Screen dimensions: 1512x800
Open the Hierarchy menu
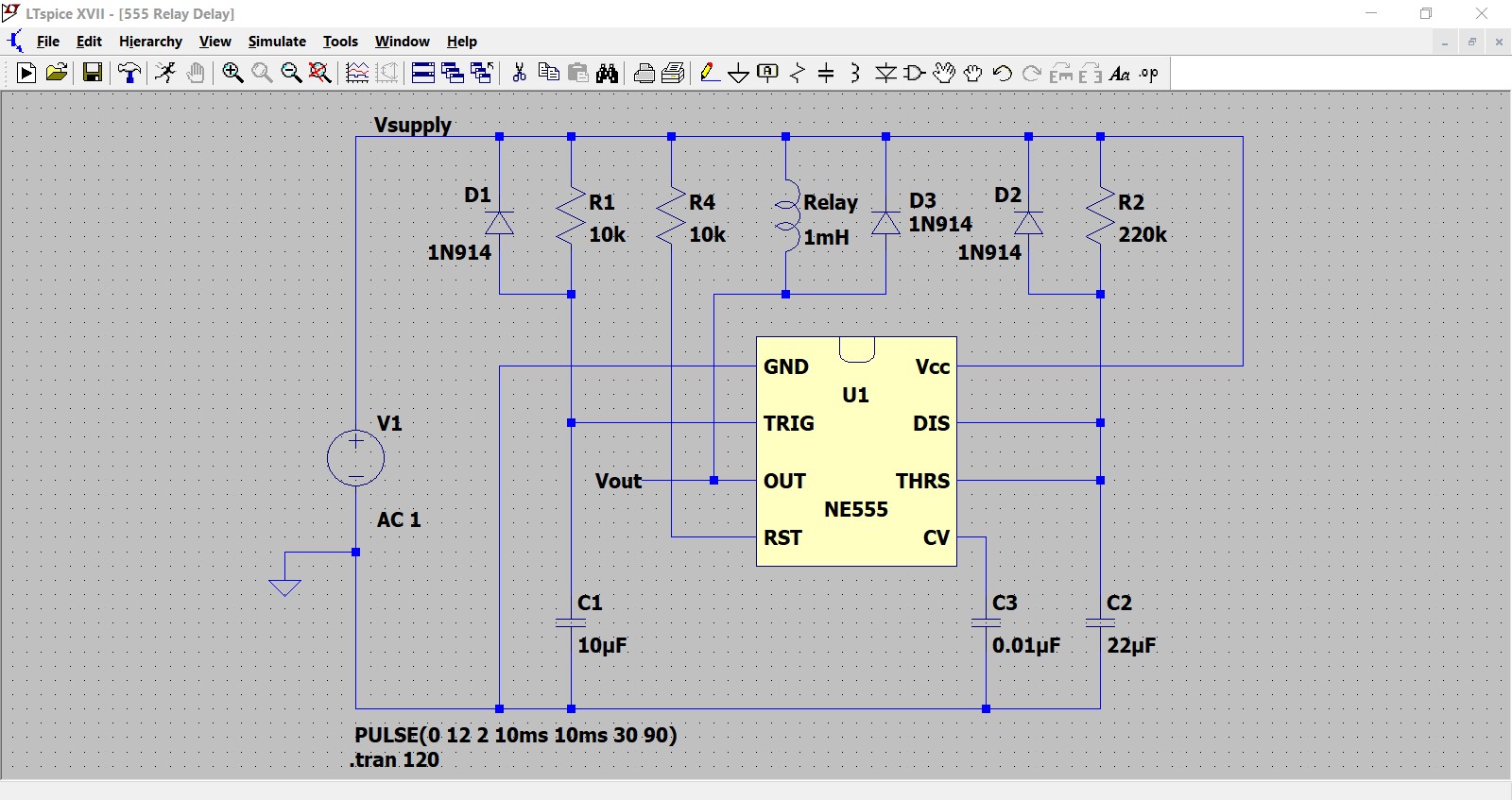pos(150,42)
